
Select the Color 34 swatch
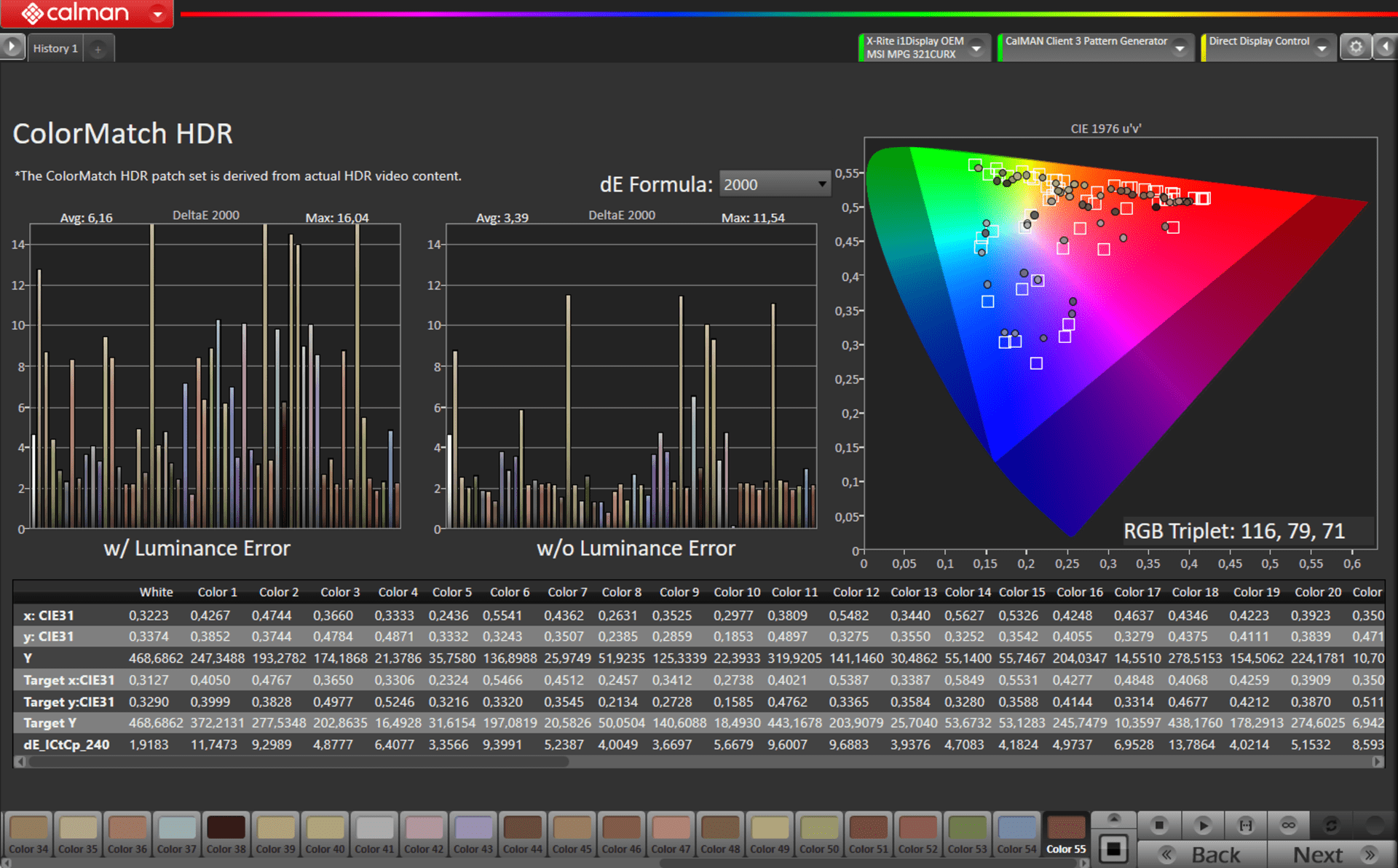28,835
